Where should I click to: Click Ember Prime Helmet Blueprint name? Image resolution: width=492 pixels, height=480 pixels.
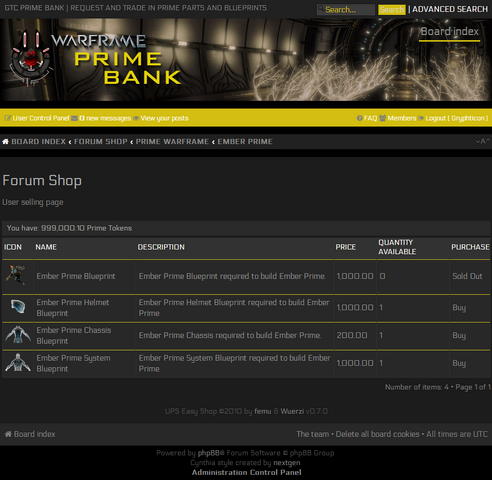pos(73,308)
